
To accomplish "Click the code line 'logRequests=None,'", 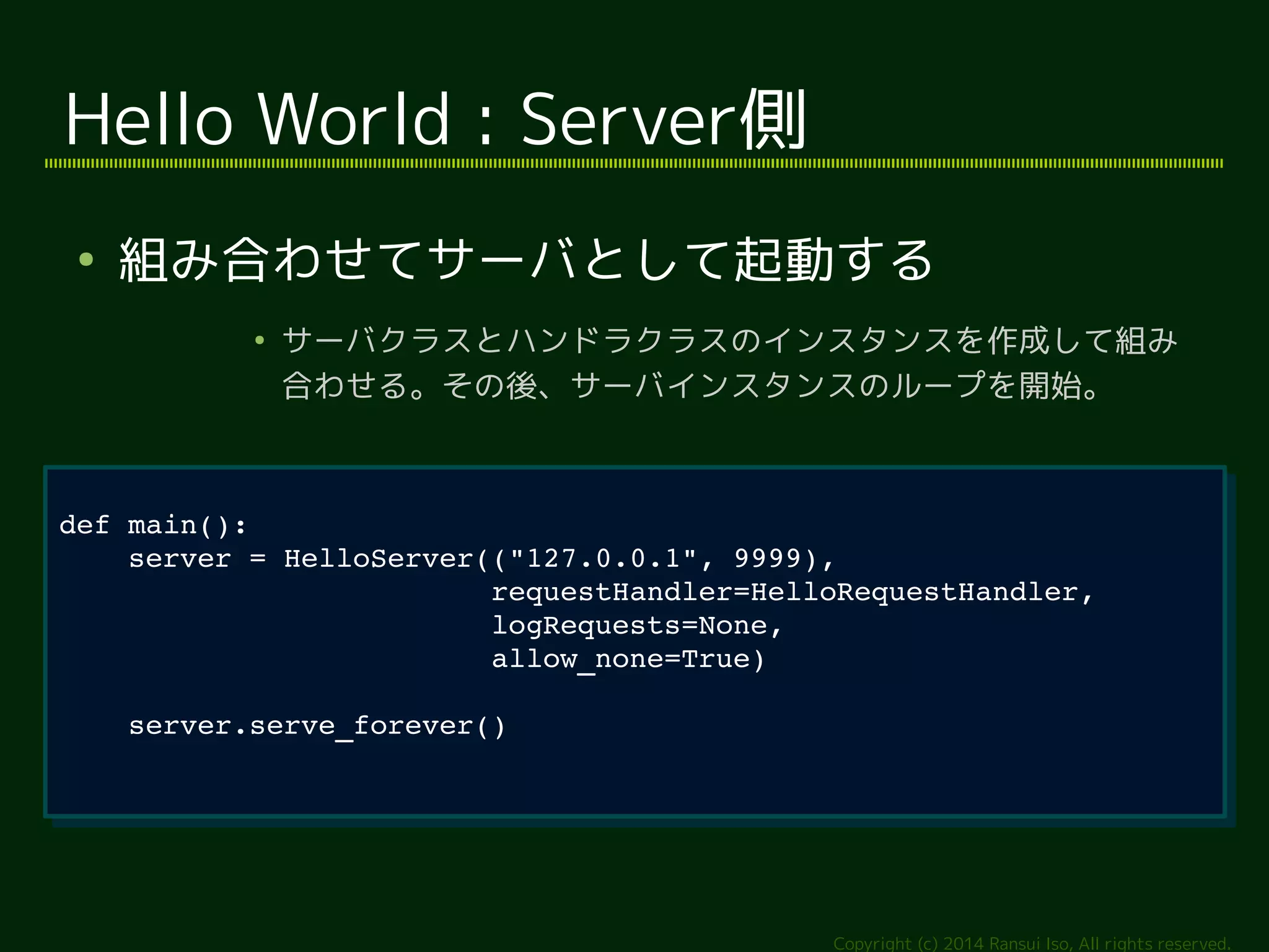I will [x=637, y=626].
